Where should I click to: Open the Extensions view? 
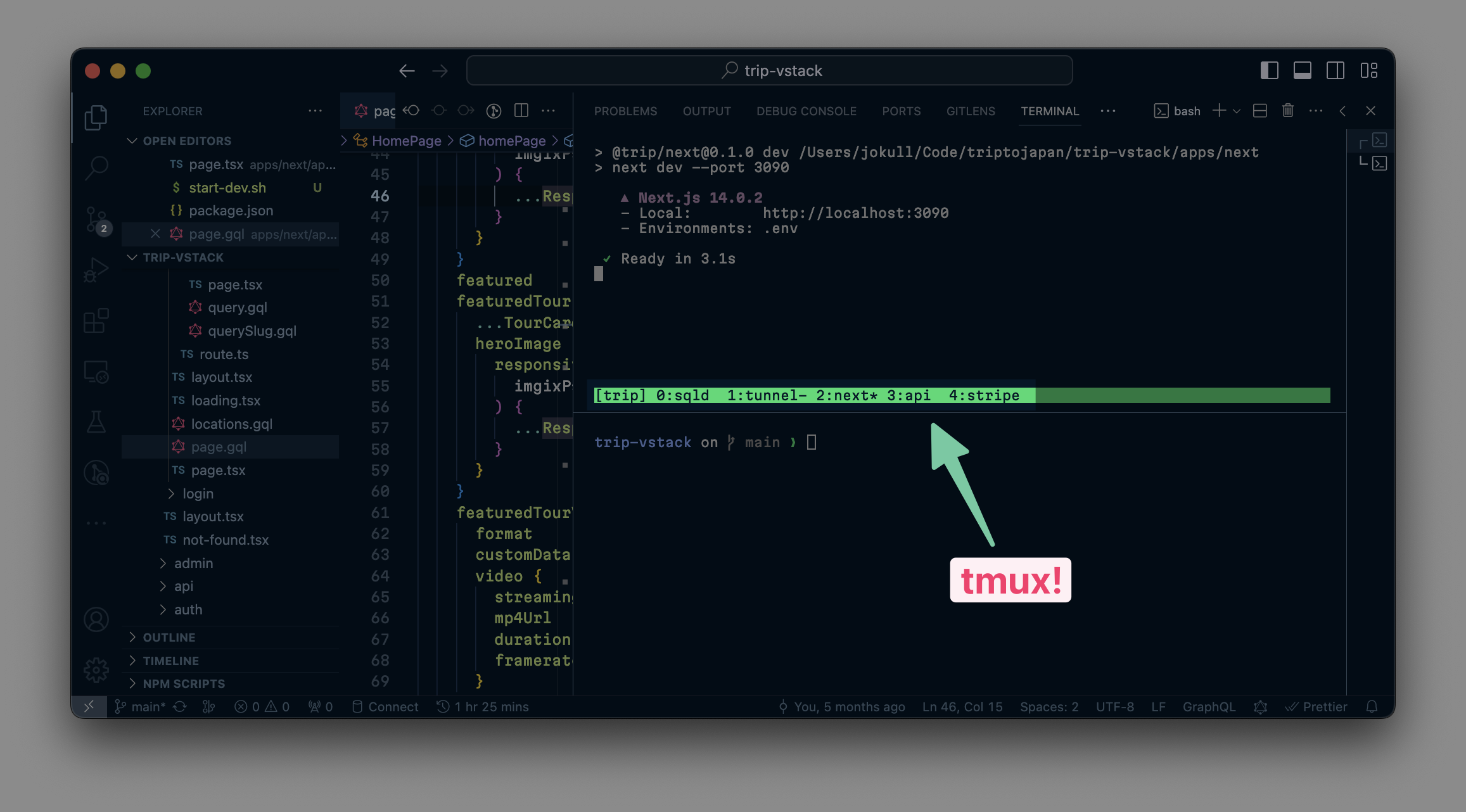(96, 321)
